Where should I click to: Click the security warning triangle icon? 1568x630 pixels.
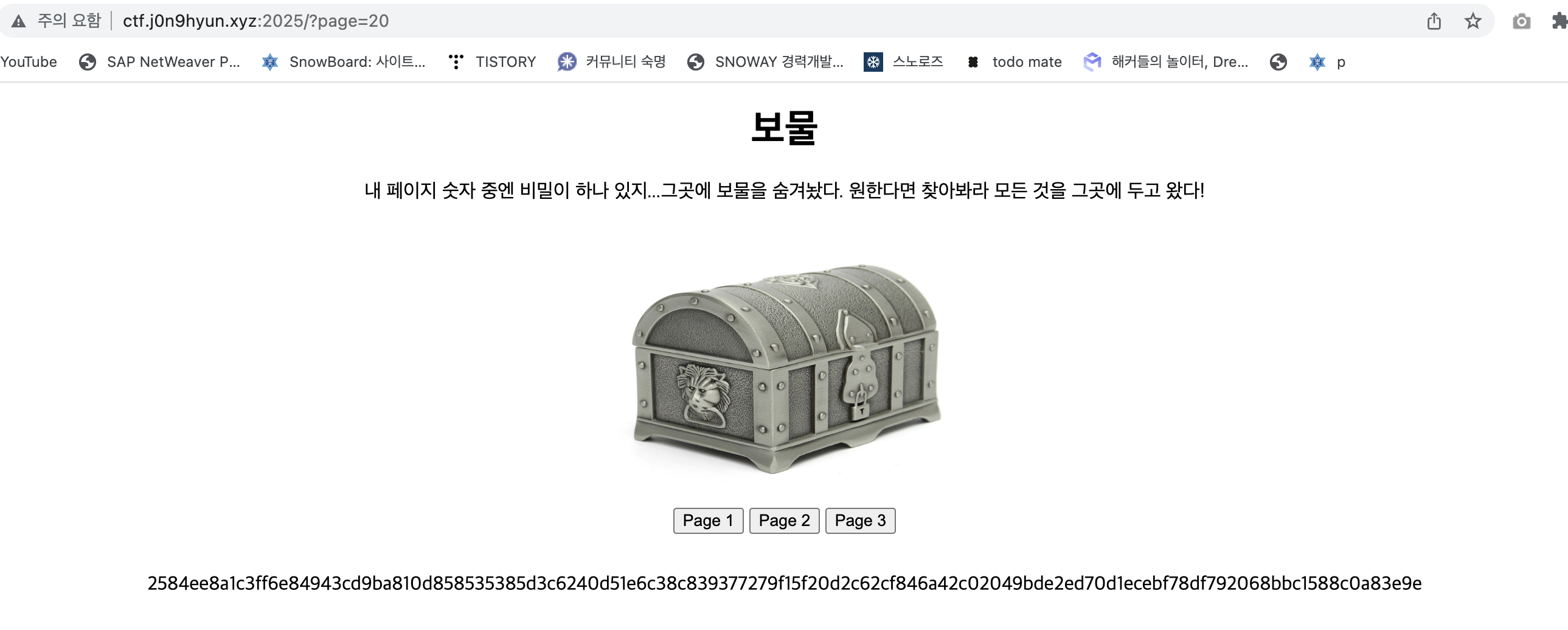(x=19, y=21)
